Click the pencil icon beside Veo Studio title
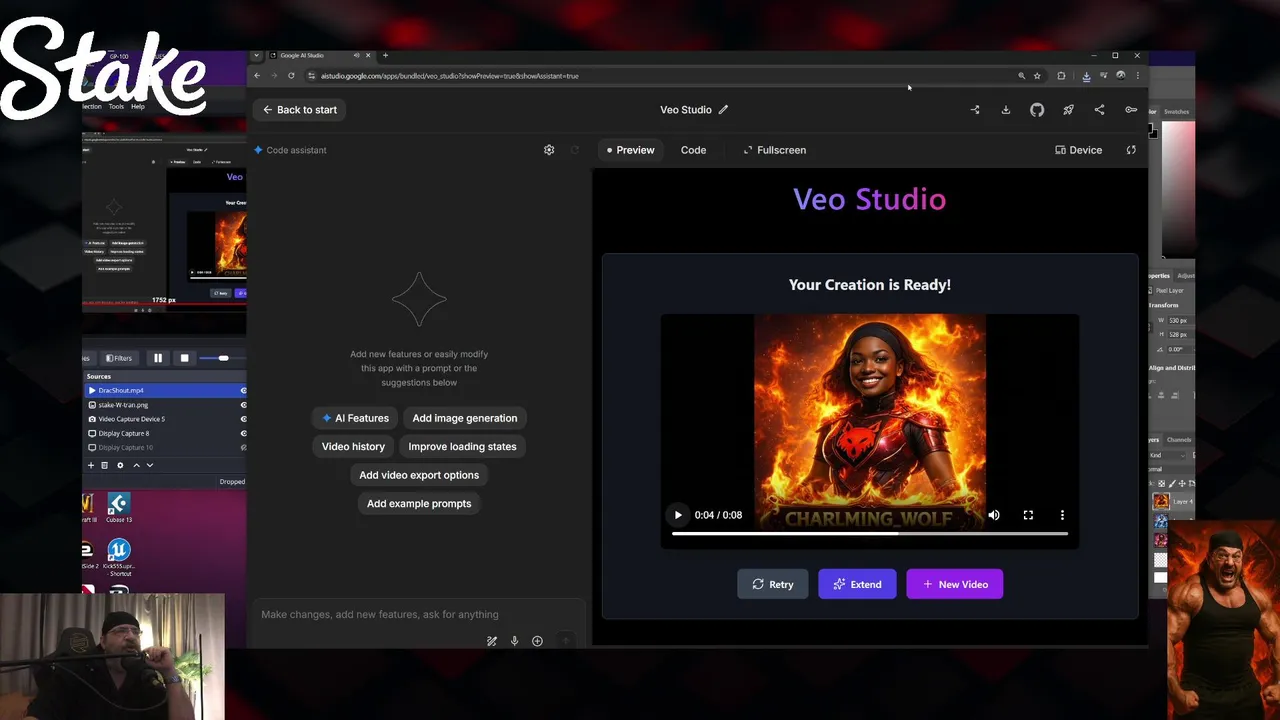The width and height of the screenshot is (1280, 720). [x=723, y=110]
